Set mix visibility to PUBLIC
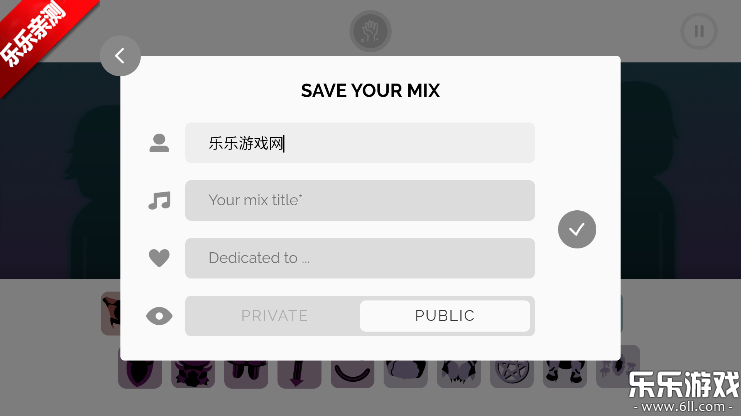Screen dimensions: 741x416 445,316
